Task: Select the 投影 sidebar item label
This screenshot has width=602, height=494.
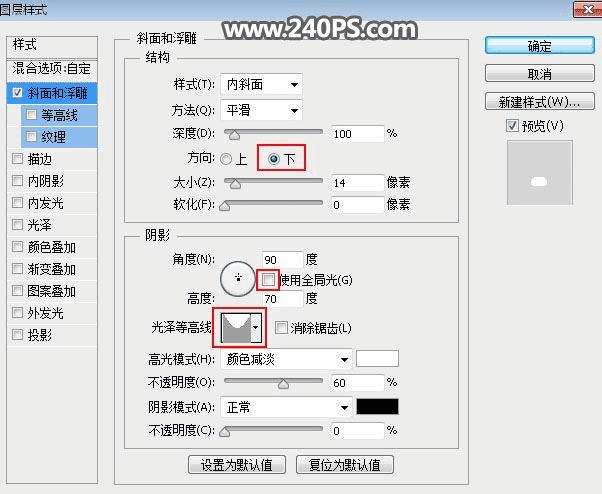Action: click(40, 335)
